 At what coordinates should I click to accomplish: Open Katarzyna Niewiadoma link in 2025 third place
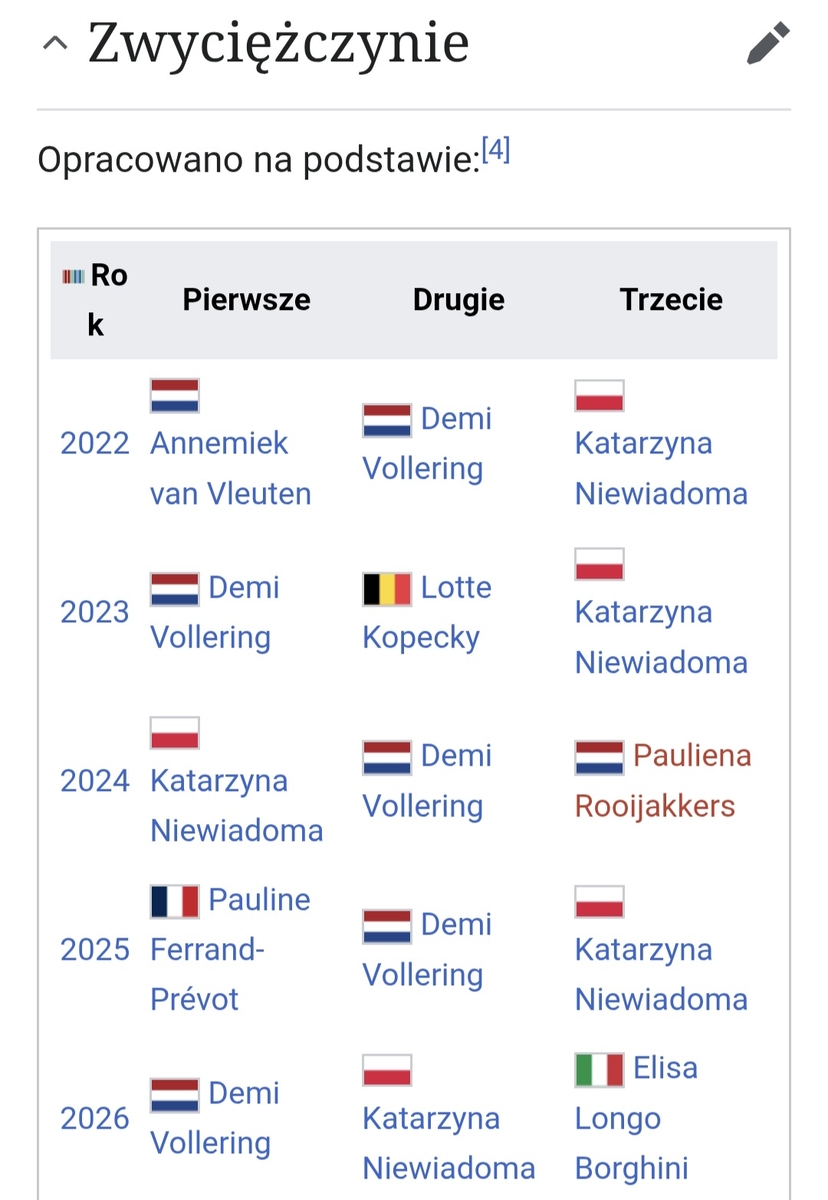(x=661, y=974)
